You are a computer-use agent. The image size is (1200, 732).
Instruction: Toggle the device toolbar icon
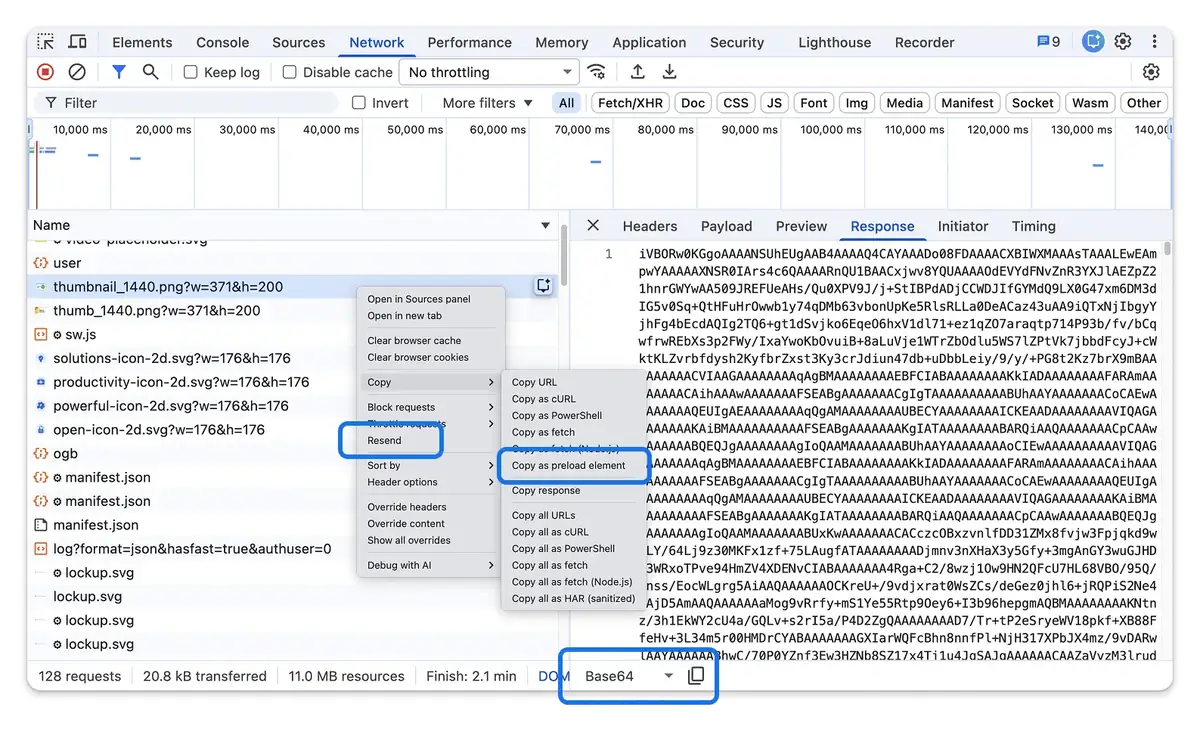77,42
